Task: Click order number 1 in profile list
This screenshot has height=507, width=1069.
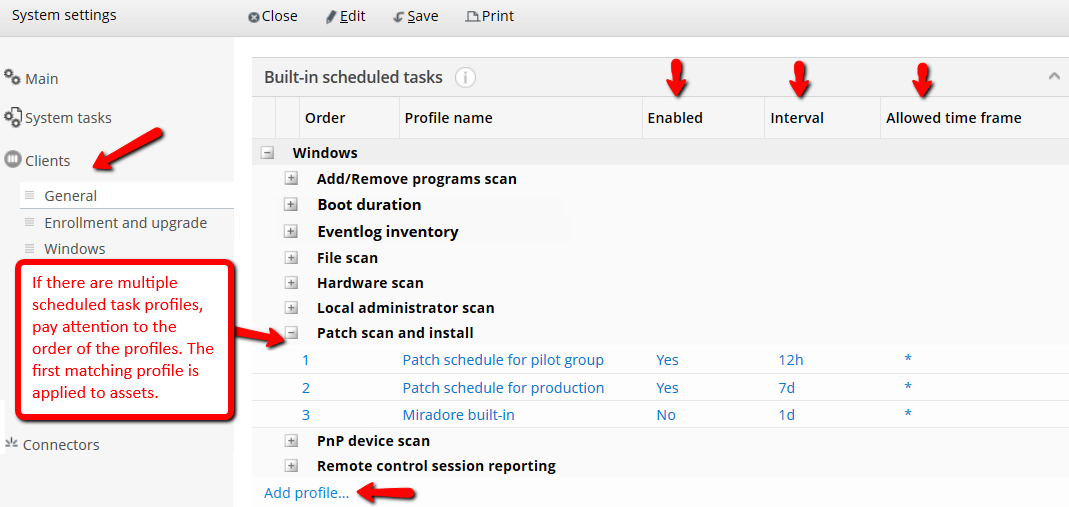Action: (x=305, y=360)
